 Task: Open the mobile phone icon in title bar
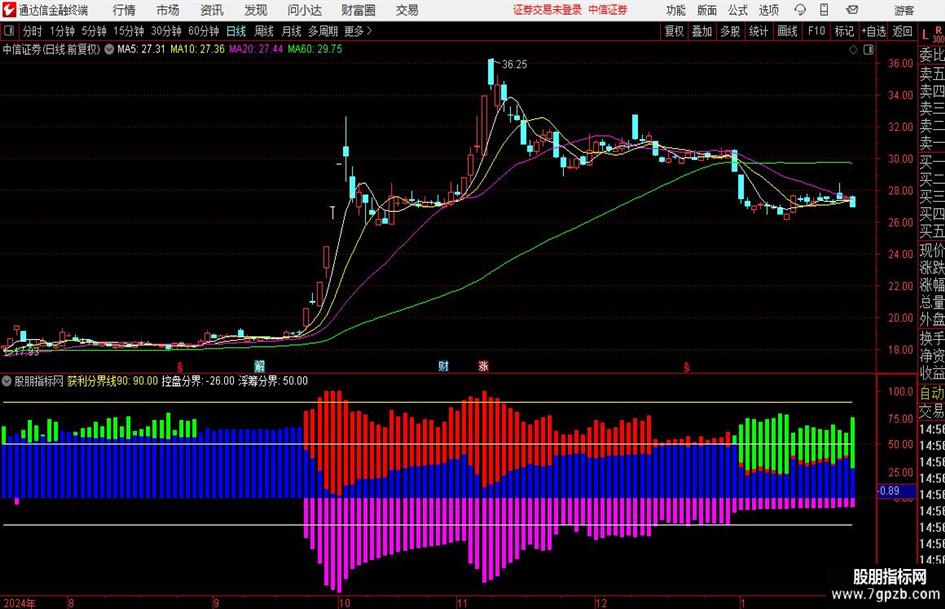[x=824, y=10]
